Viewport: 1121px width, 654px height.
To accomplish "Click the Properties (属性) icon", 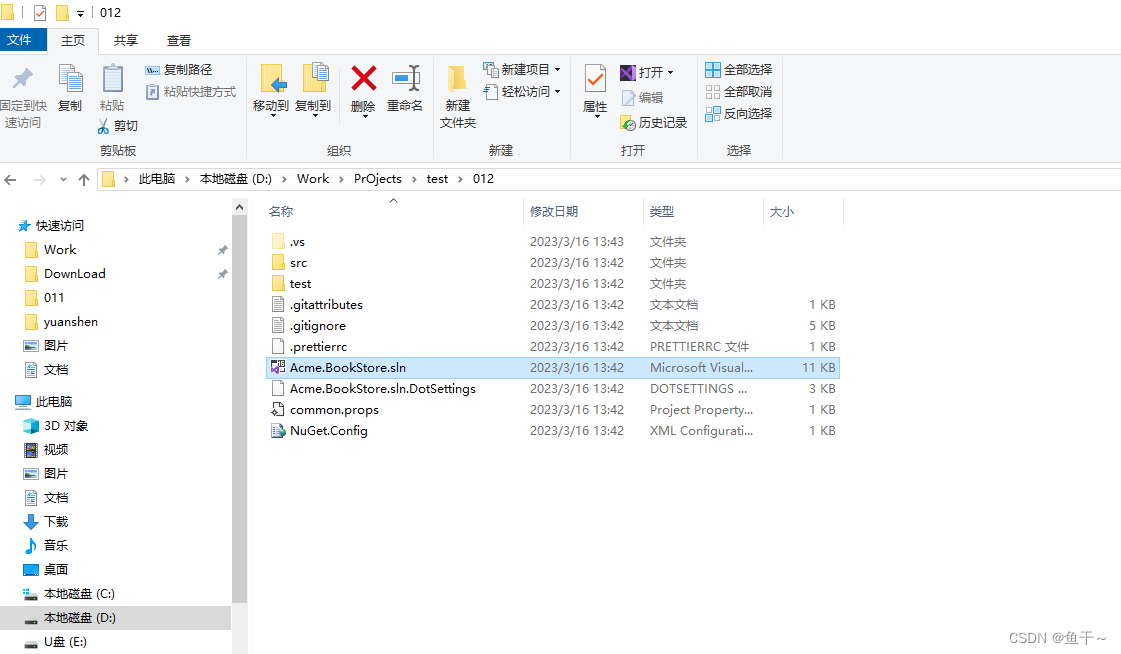I will (595, 80).
